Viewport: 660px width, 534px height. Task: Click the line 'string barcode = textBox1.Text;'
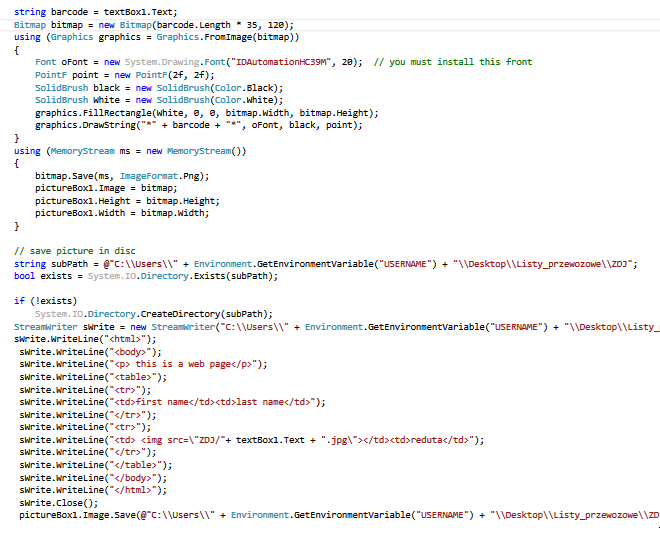pos(96,12)
